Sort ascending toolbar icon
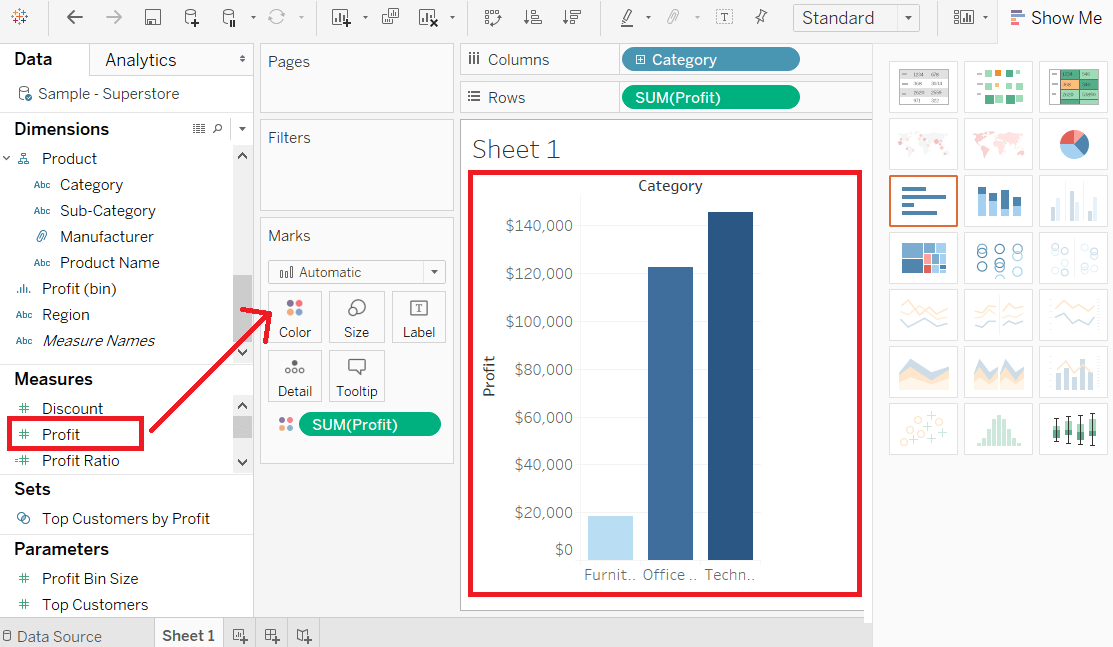This screenshot has width=1113, height=647. pos(532,18)
